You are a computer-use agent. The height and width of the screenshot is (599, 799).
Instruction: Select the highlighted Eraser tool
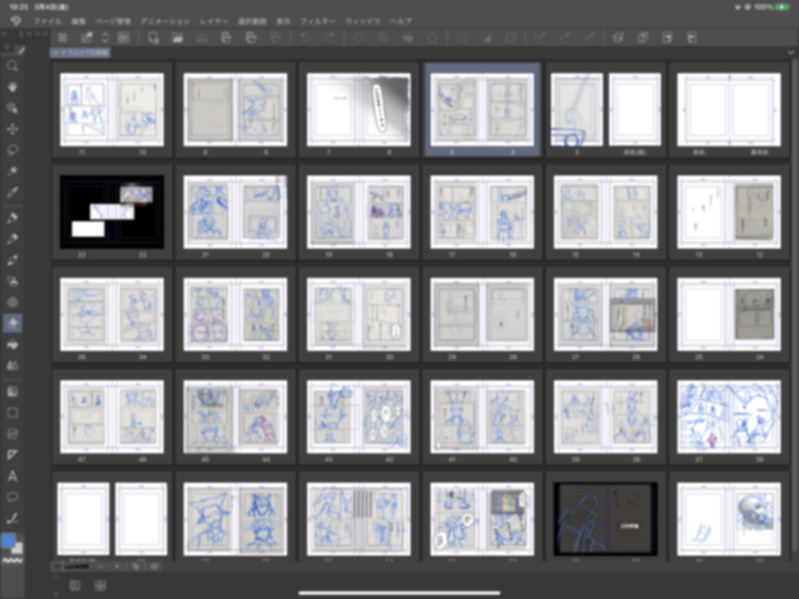[x=12, y=323]
